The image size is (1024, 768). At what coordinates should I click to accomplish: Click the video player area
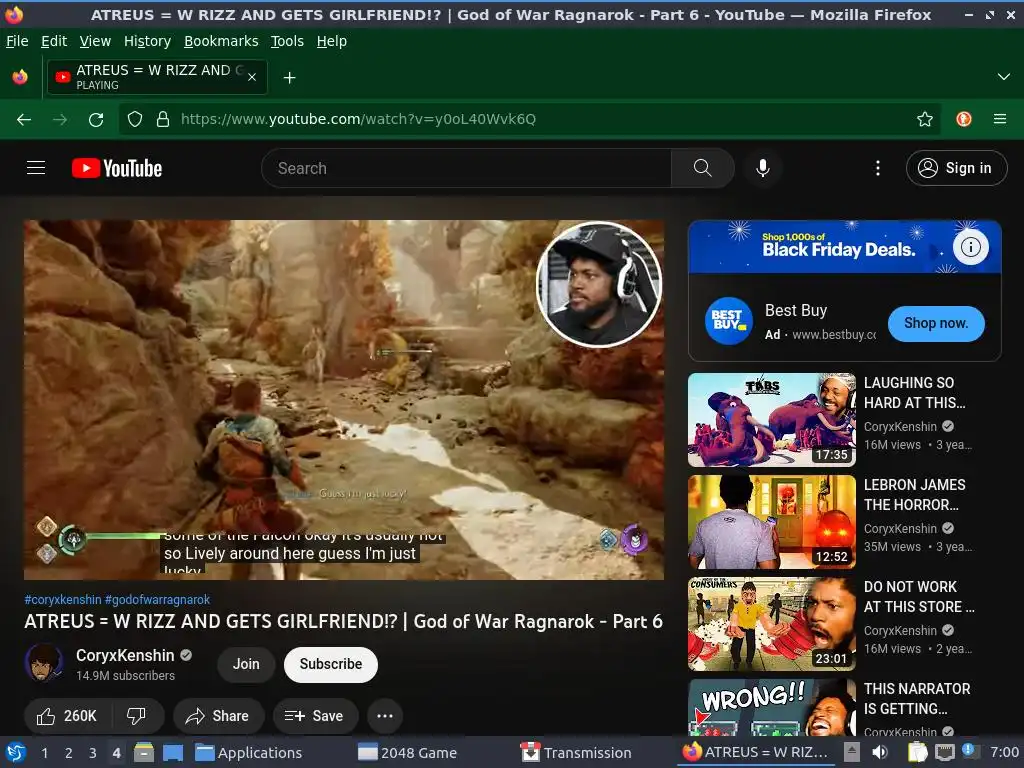[344, 399]
